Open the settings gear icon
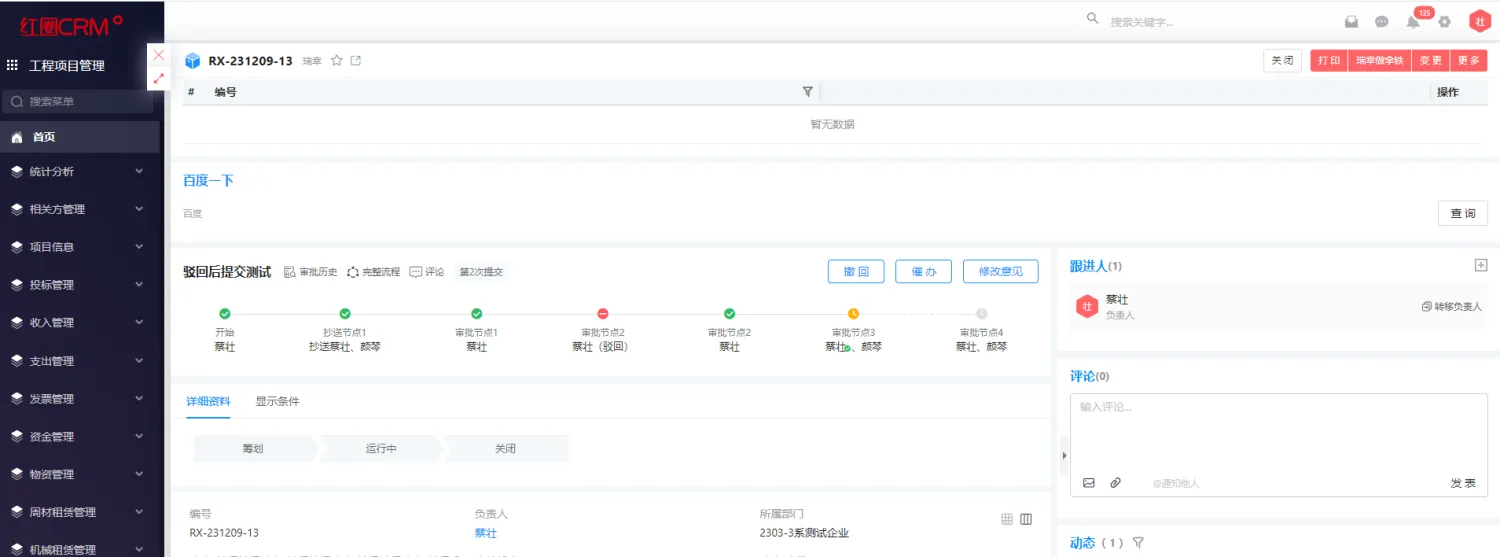 pos(1444,22)
